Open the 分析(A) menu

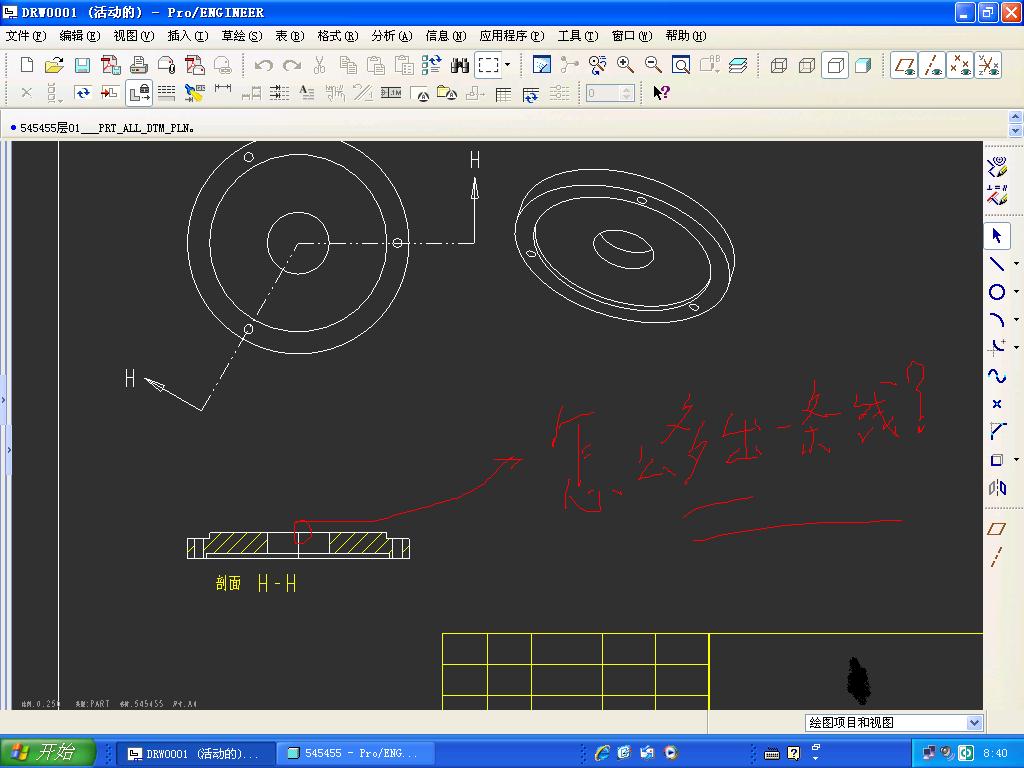pos(392,36)
